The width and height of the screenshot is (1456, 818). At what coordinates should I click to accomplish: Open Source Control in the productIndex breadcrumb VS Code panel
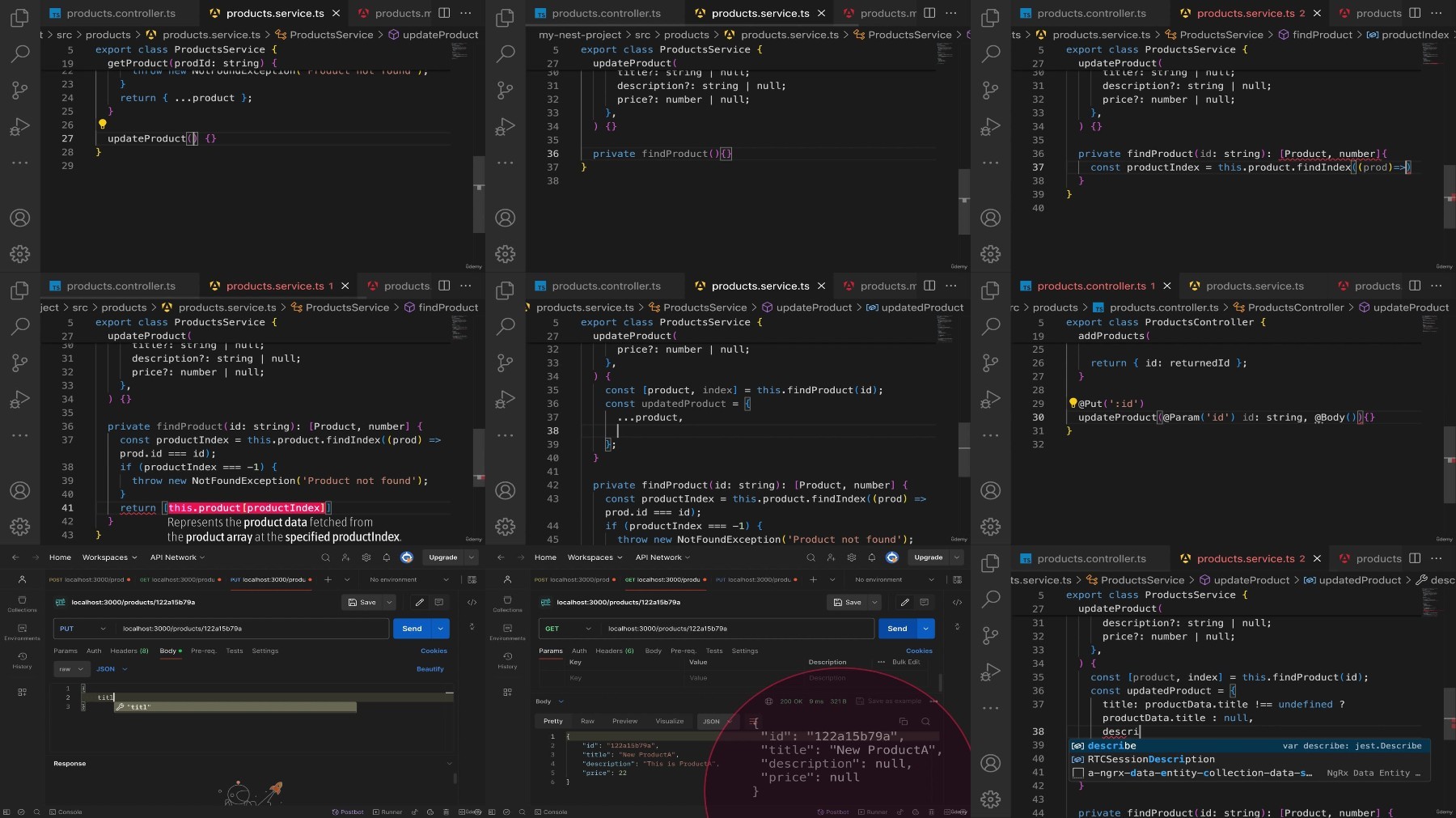pyautogui.click(x=990, y=90)
